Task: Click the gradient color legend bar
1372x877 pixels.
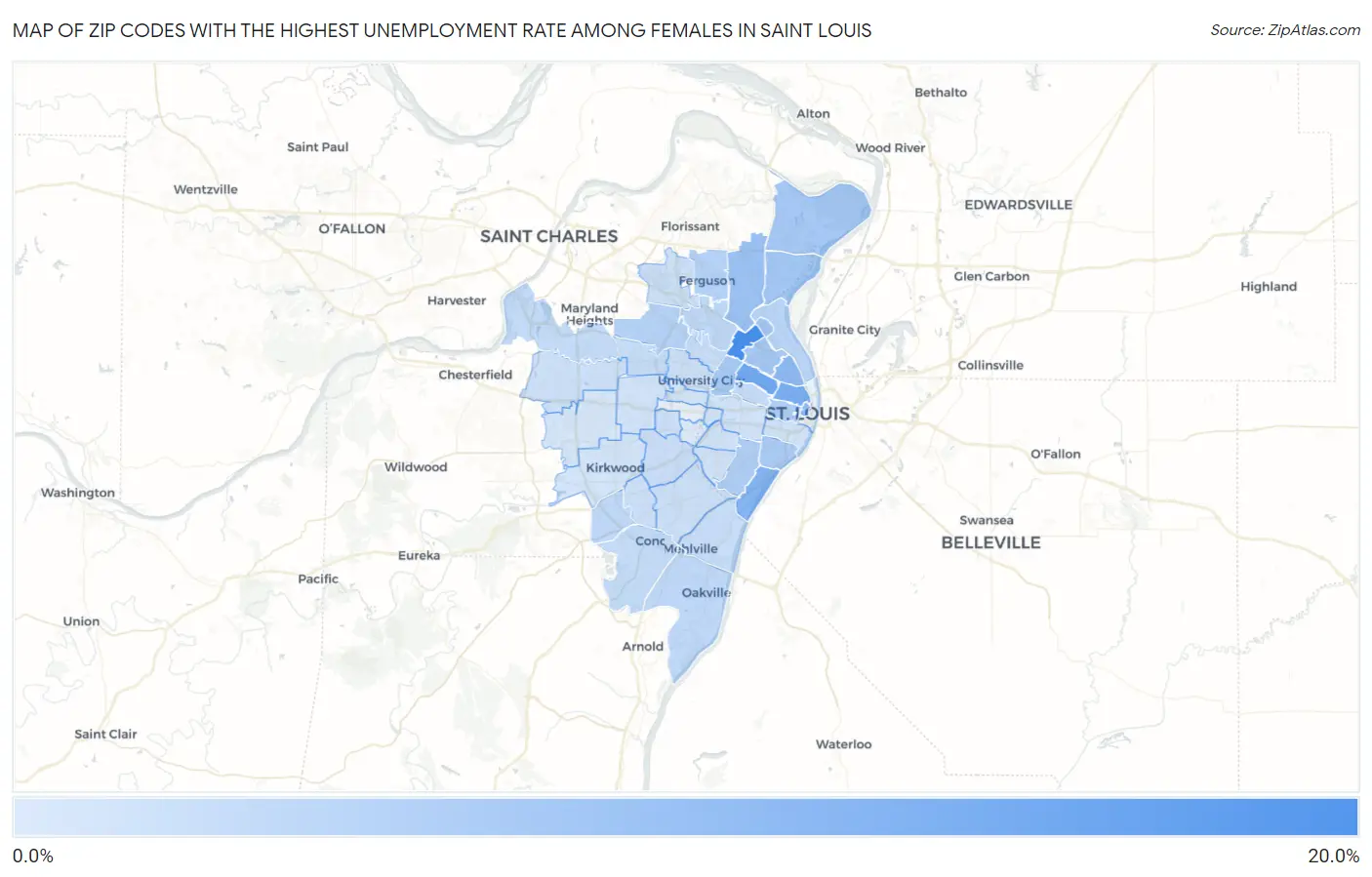Action: point(686,817)
